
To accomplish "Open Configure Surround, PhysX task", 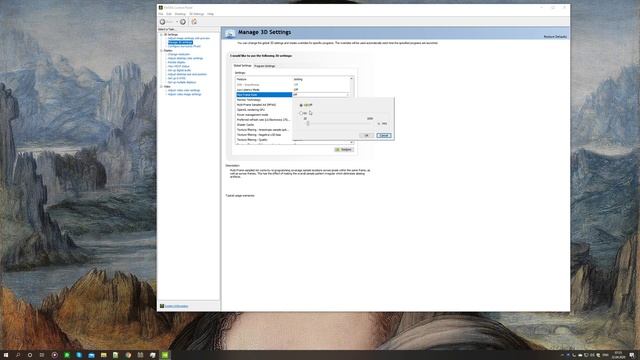I will [x=184, y=47].
